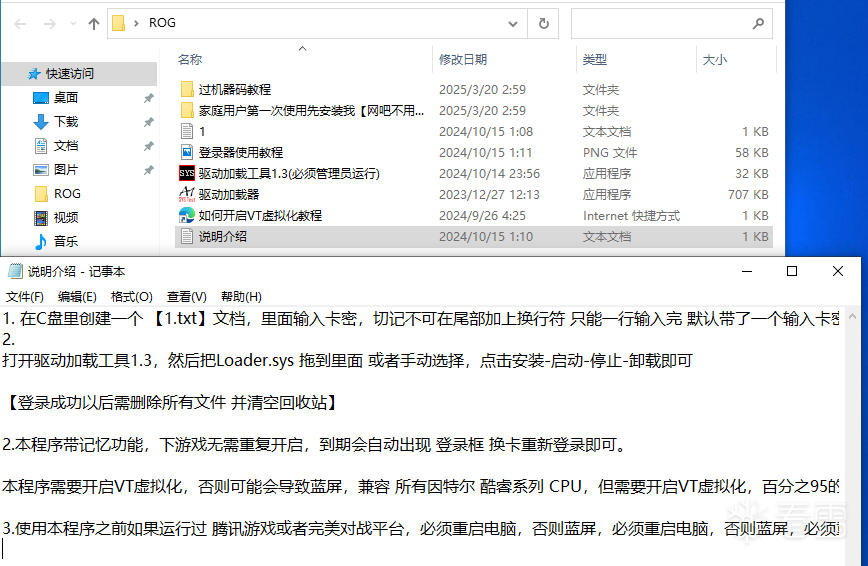Select the 驱动加载器 application icon

(x=187, y=194)
